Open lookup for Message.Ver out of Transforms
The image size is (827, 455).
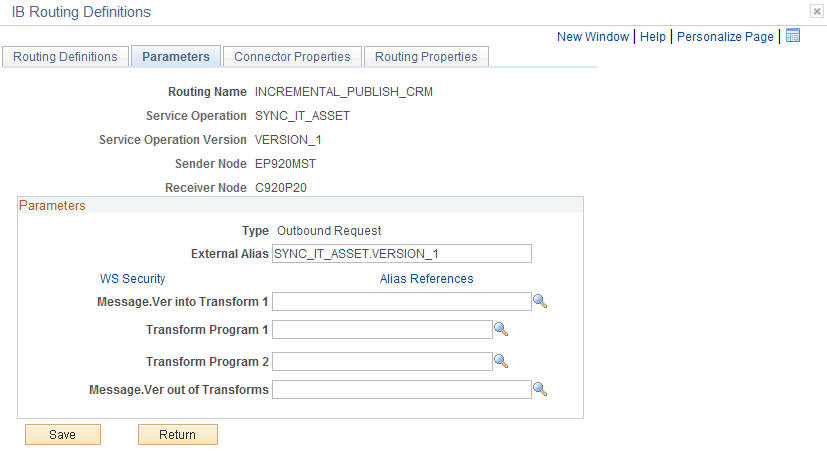tap(540, 389)
